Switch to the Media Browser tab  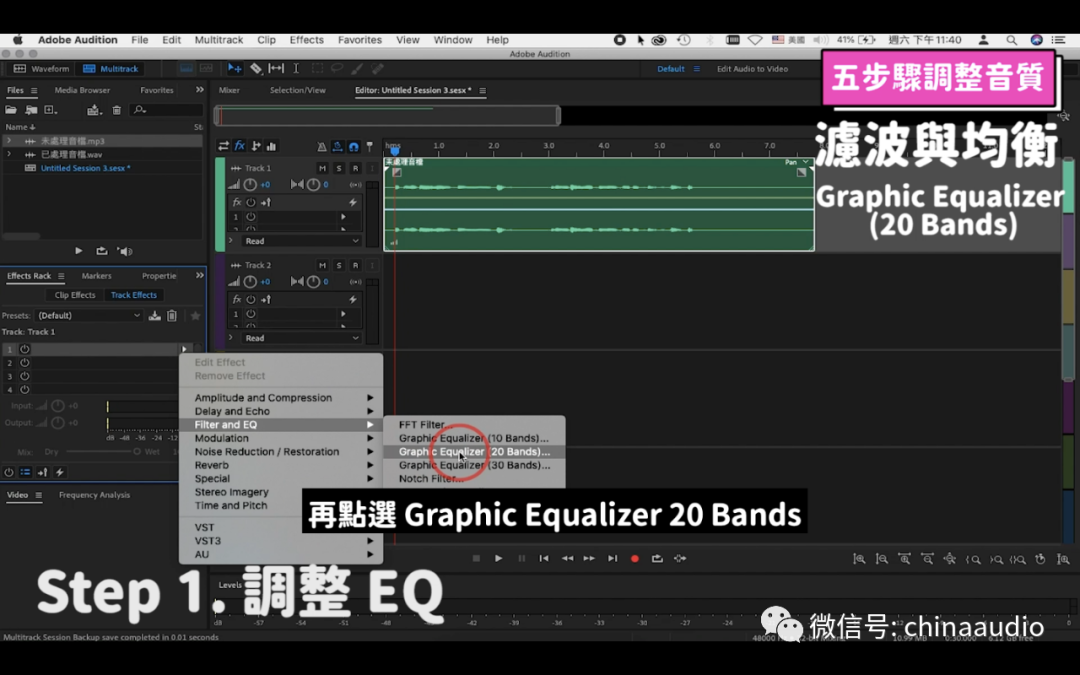(82, 90)
